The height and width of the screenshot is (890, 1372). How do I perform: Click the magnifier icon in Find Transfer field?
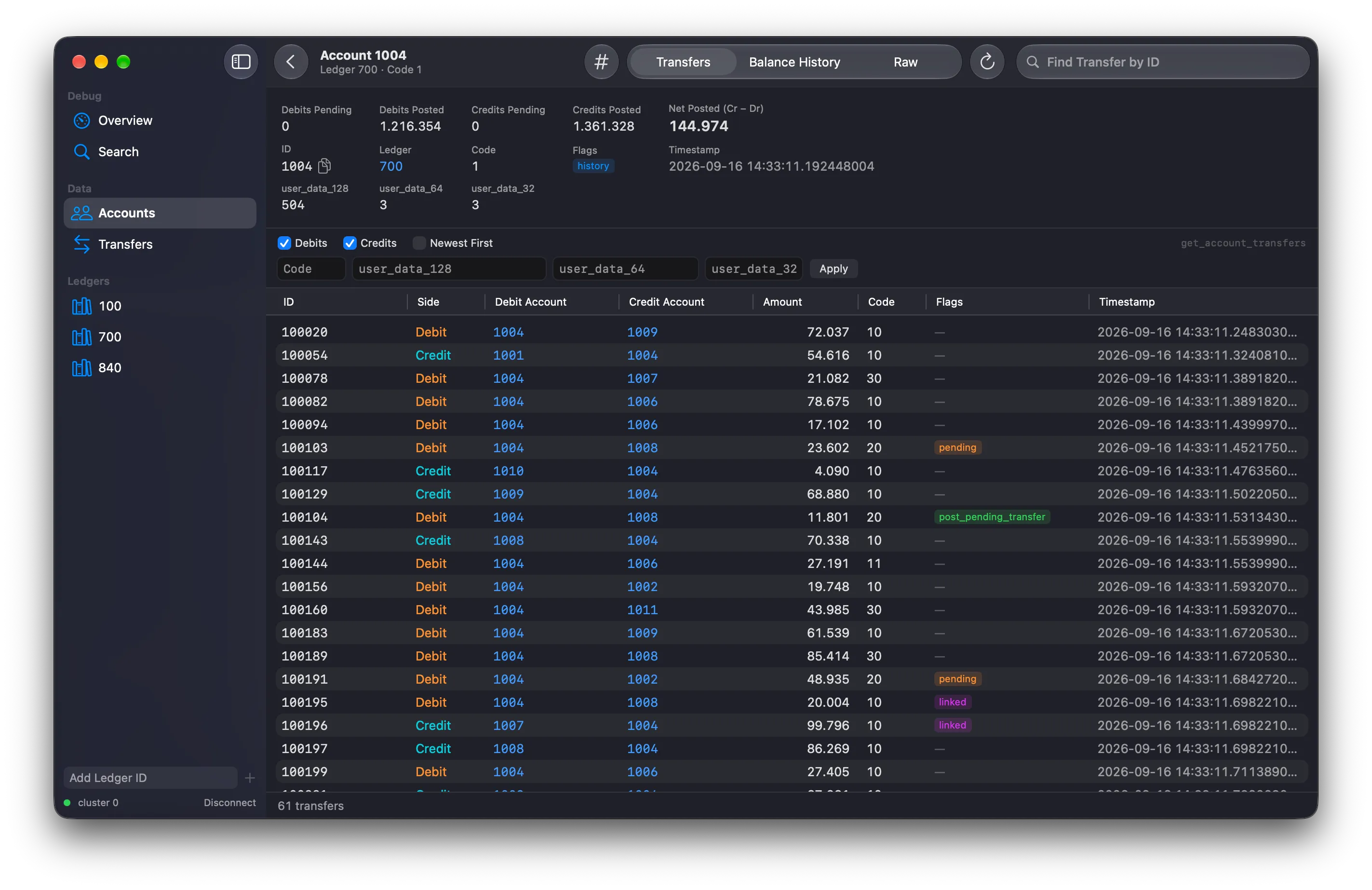point(1033,62)
